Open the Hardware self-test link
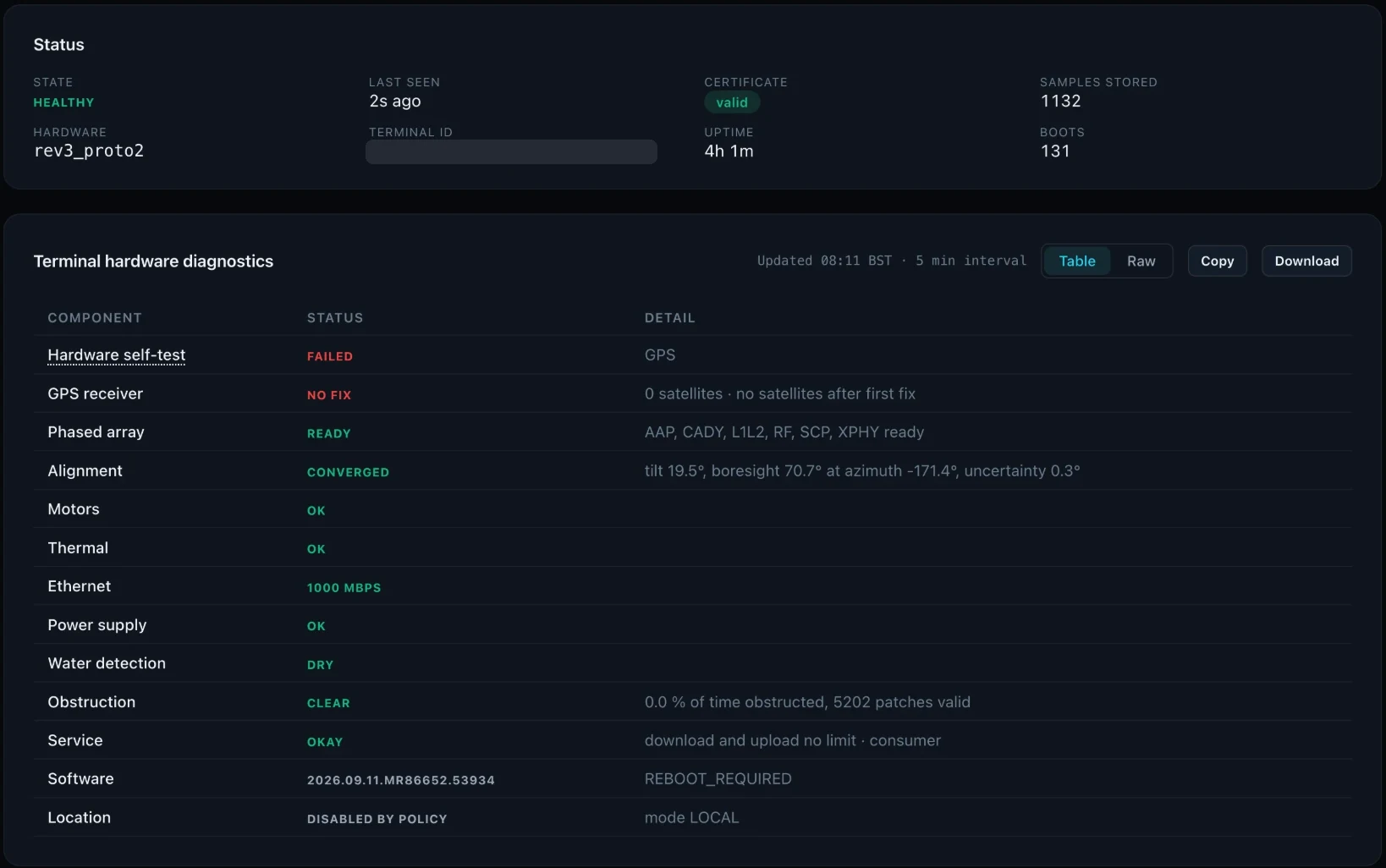This screenshot has height=868, width=1386. tap(117, 355)
